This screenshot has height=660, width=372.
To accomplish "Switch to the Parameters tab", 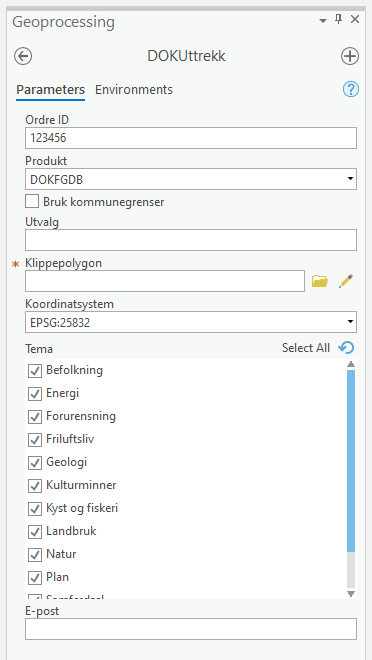I will pos(50,90).
